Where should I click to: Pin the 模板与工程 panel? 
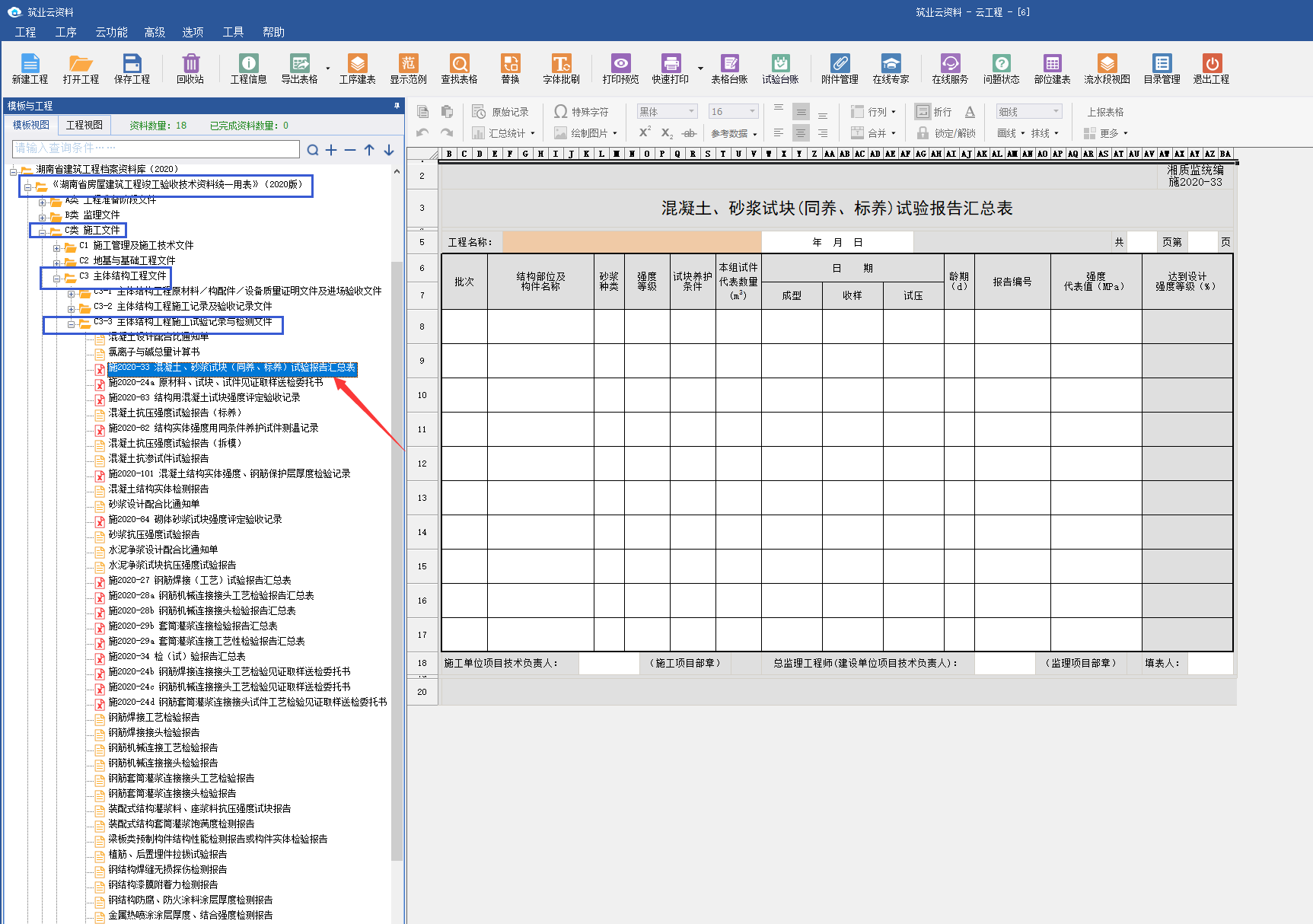(x=397, y=106)
